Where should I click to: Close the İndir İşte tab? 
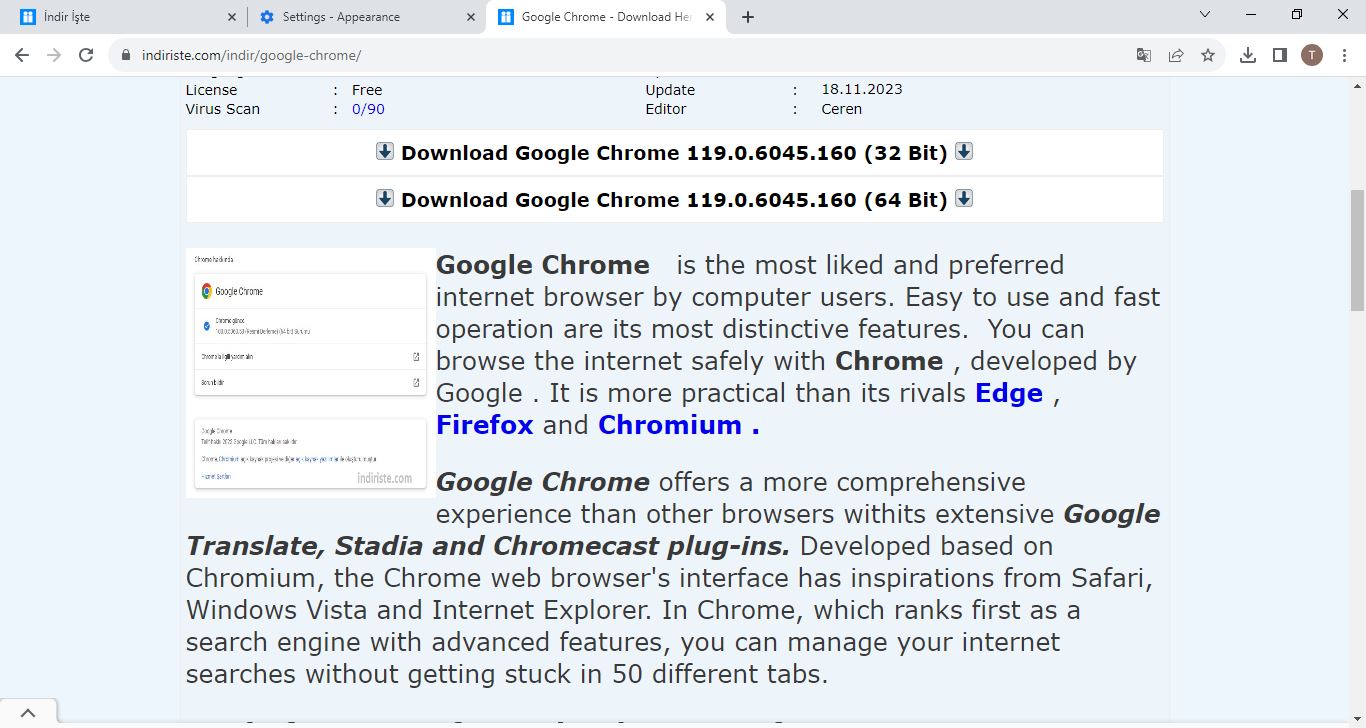pyautogui.click(x=232, y=17)
